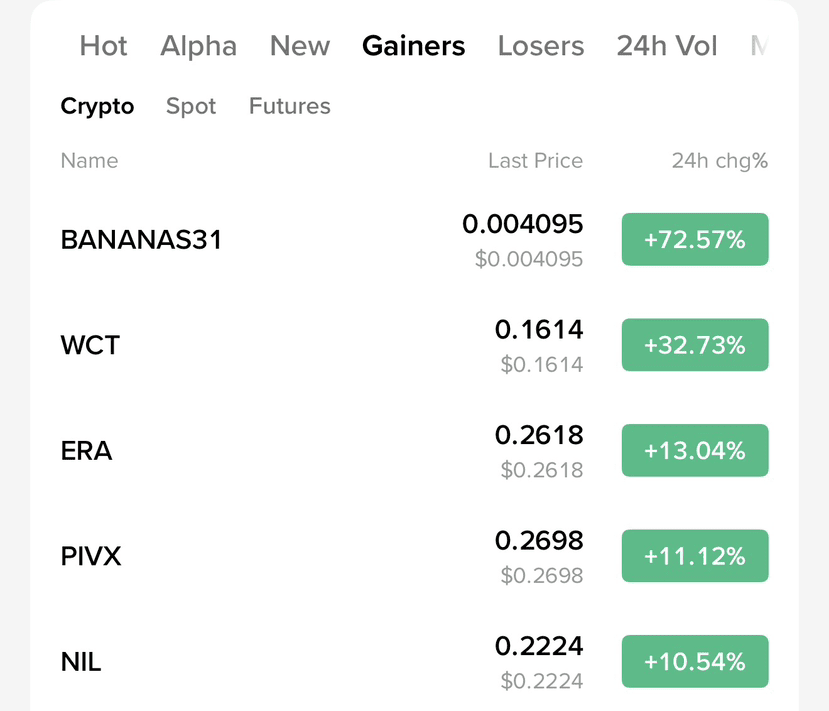
Task: Tap the +72.57% change badge
Action: click(695, 239)
